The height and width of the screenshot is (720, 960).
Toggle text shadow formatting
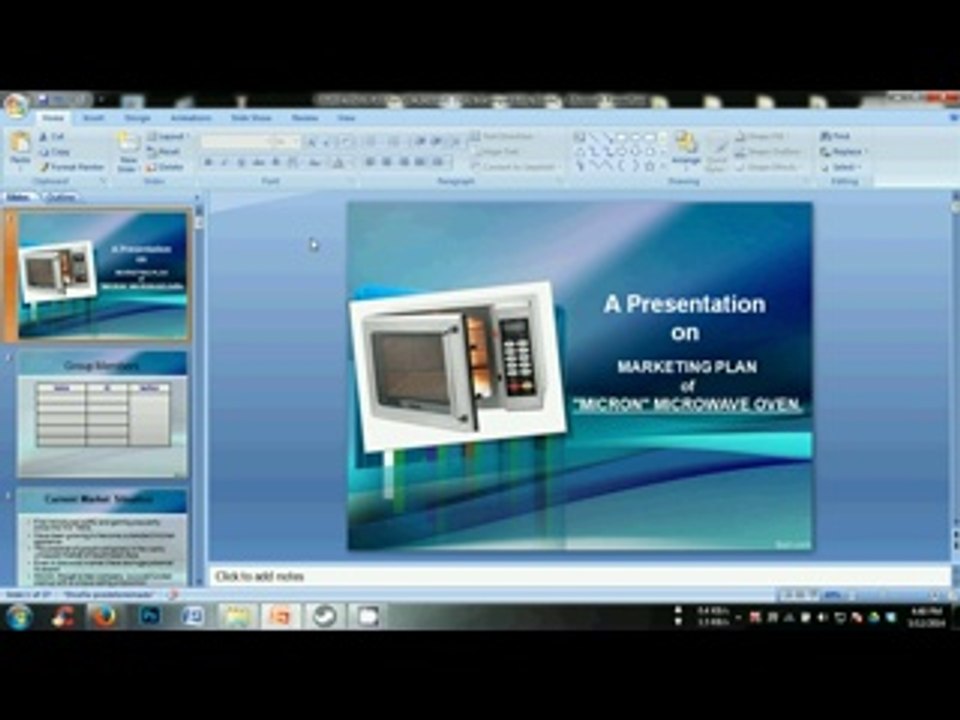pyautogui.click(x=276, y=163)
